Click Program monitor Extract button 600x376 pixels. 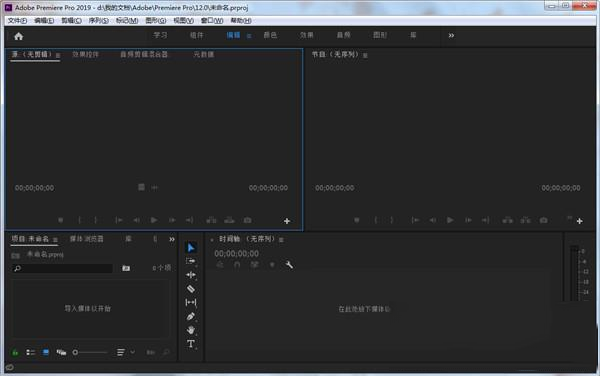click(x=525, y=220)
